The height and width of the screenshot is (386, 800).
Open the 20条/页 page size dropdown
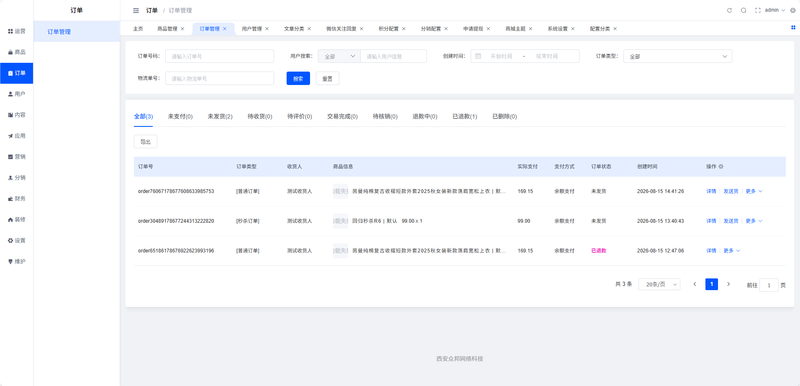[659, 284]
